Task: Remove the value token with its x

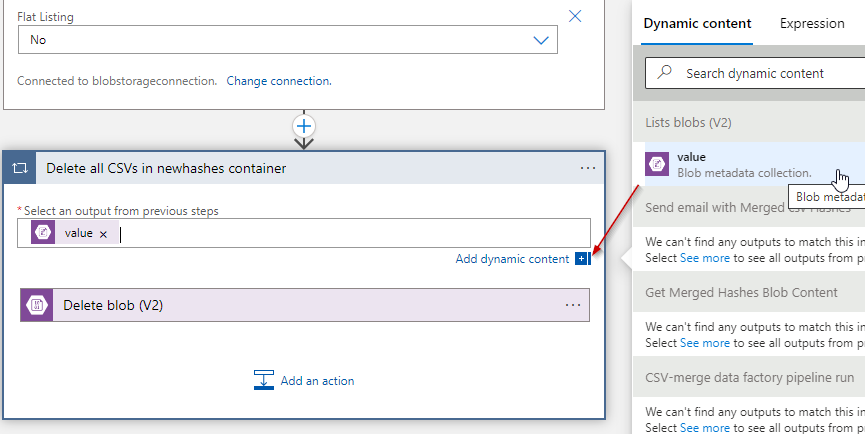Action: 103,234
